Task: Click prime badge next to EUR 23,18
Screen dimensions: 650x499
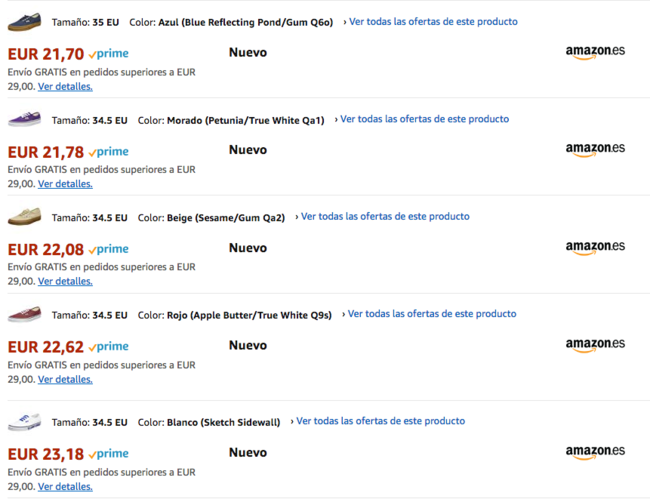Action: (x=109, y=454)
